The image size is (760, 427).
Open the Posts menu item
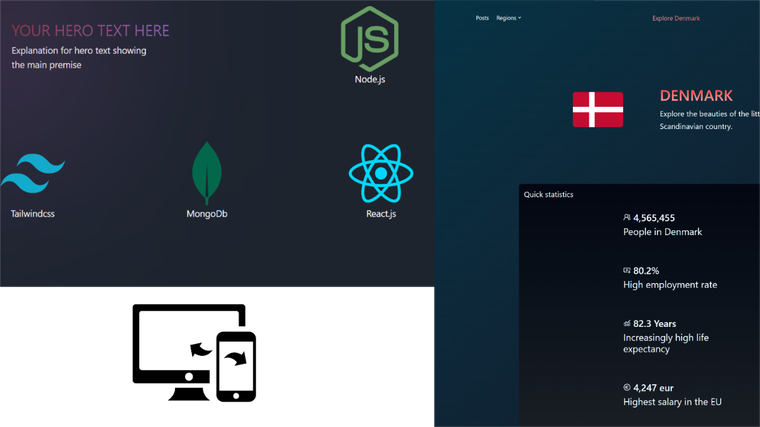point(482,18)
